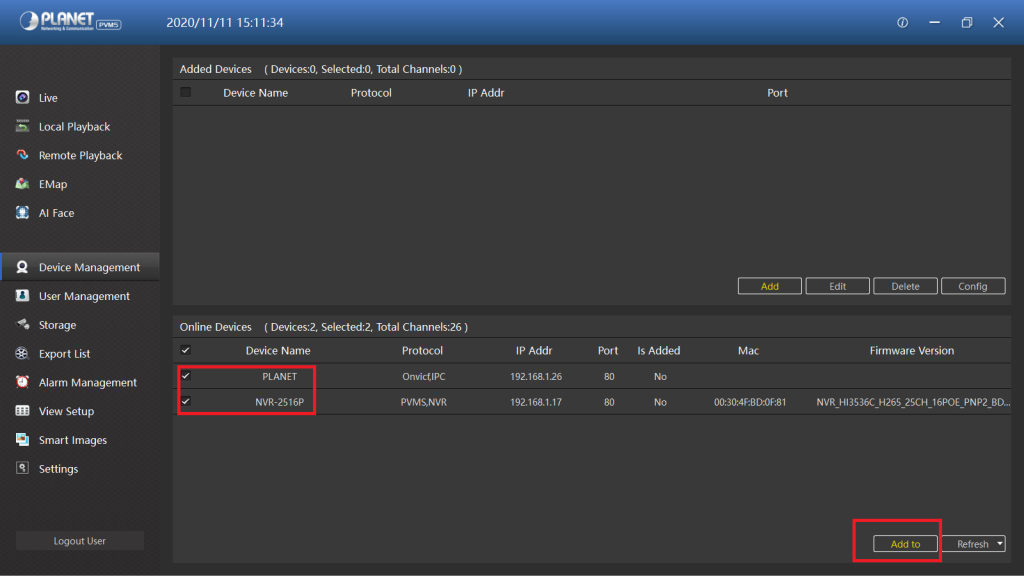Open the Storage page
Image resolution: width=1024 pixels, height=577 pixels.
tap(57, 325)
